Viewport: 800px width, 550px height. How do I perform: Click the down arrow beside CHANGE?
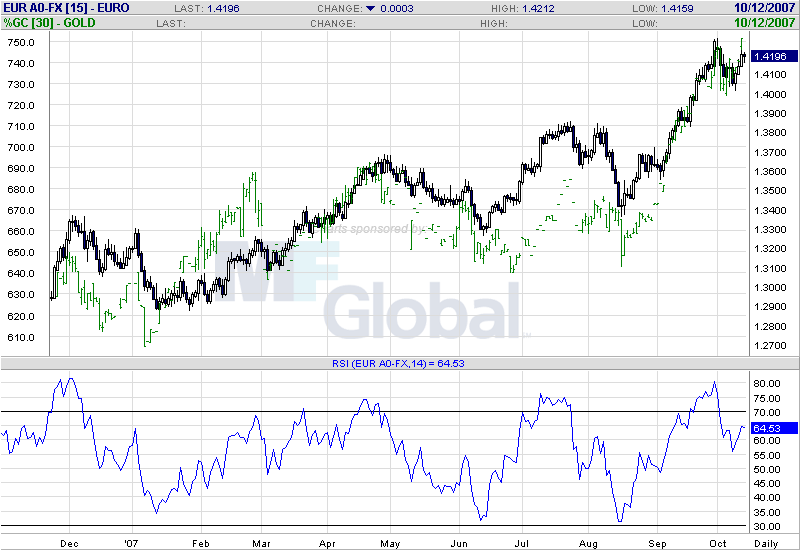click(x=370, y=8)
